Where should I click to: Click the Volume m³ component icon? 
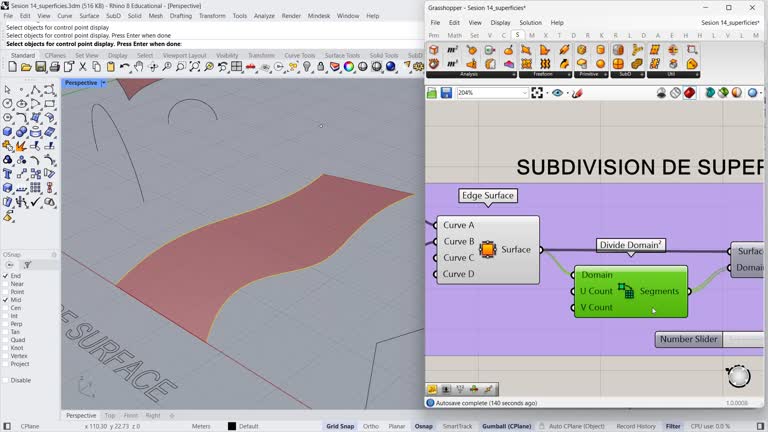[x=452, y=64]
